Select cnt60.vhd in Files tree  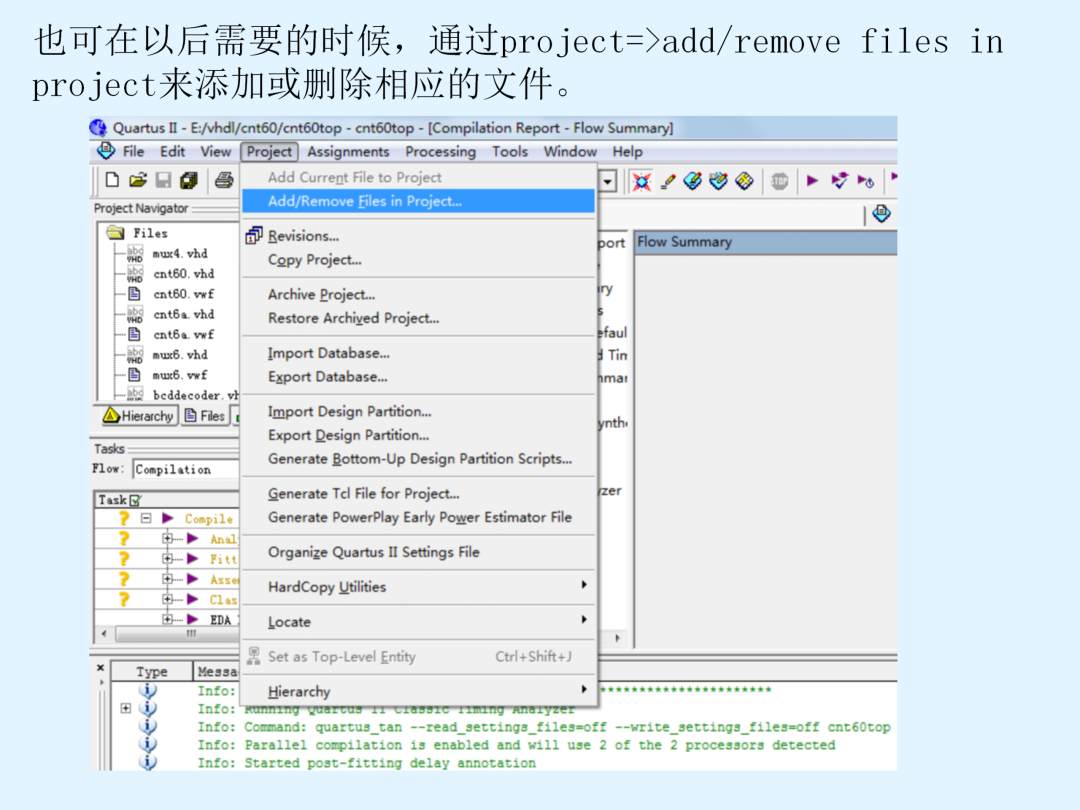pos(183,273)
